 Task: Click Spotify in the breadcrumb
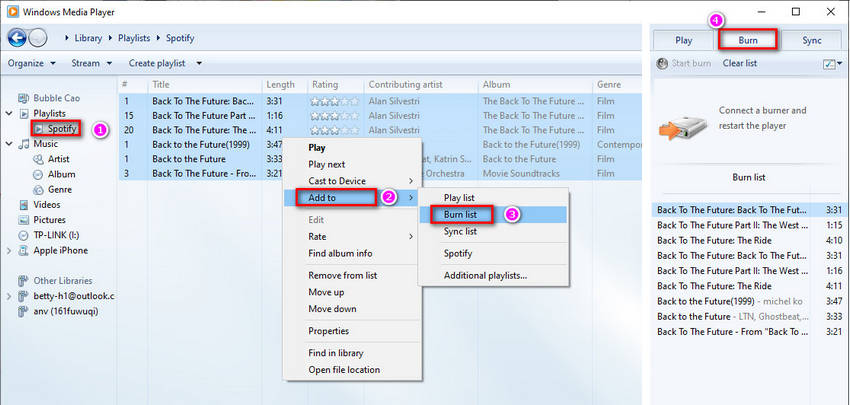tap(180, 38)
